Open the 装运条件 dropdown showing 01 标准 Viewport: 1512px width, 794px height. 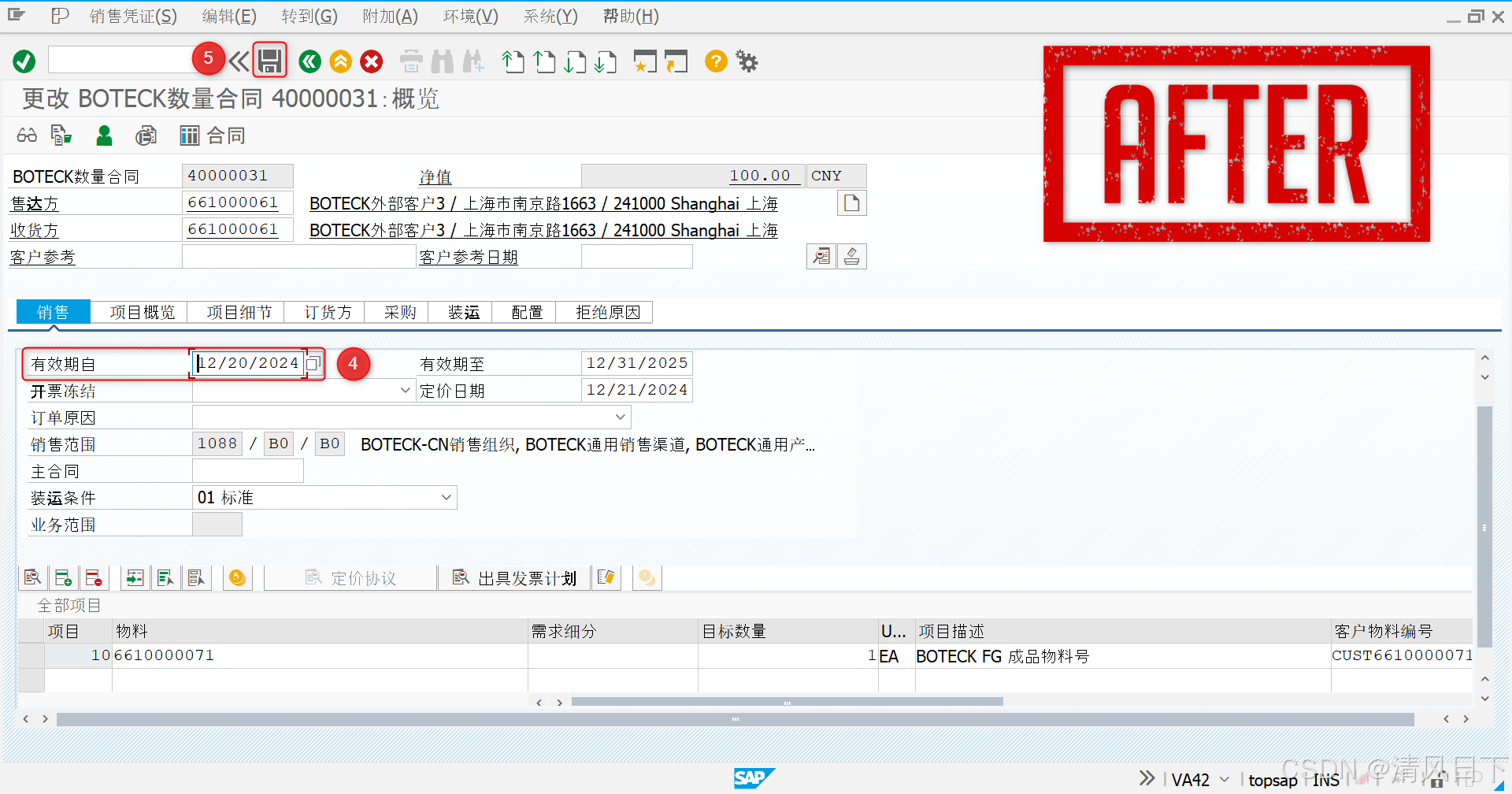point(447,497)
